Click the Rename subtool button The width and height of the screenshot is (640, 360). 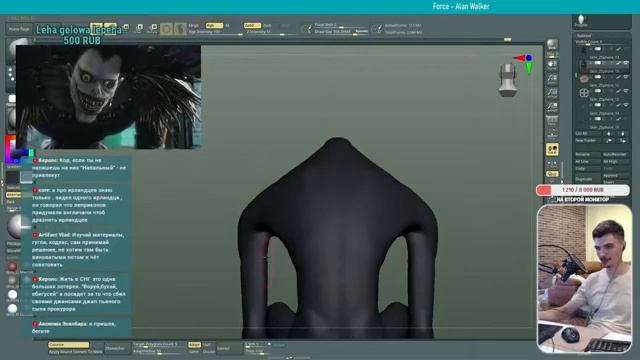coord(588,154)
